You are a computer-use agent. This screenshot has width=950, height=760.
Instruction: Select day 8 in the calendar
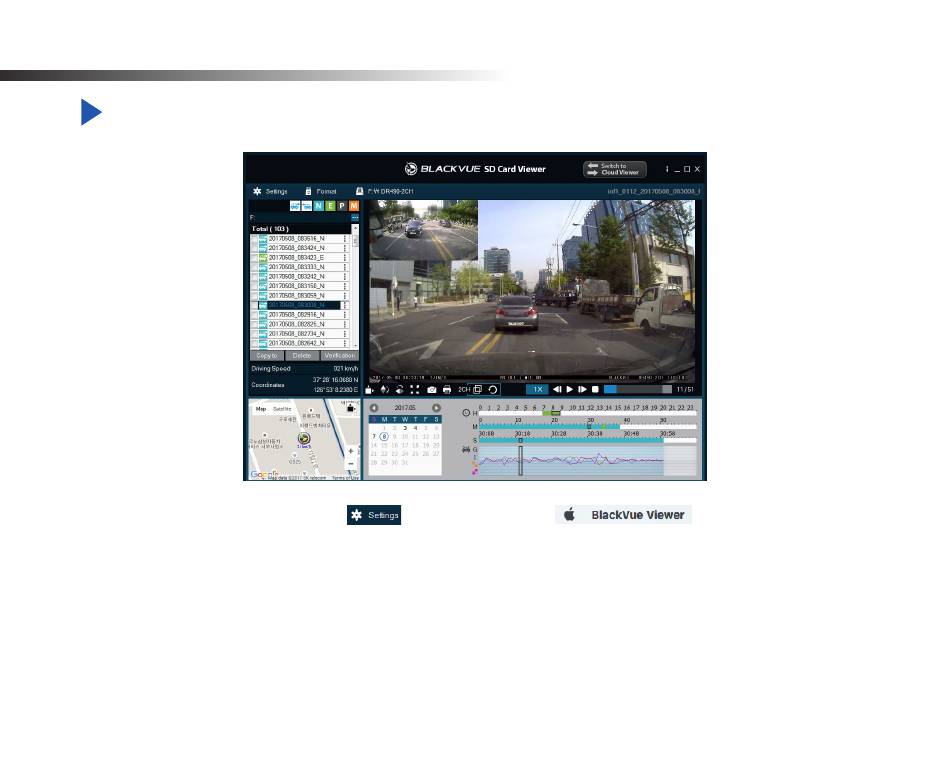[x=384, y=436]
